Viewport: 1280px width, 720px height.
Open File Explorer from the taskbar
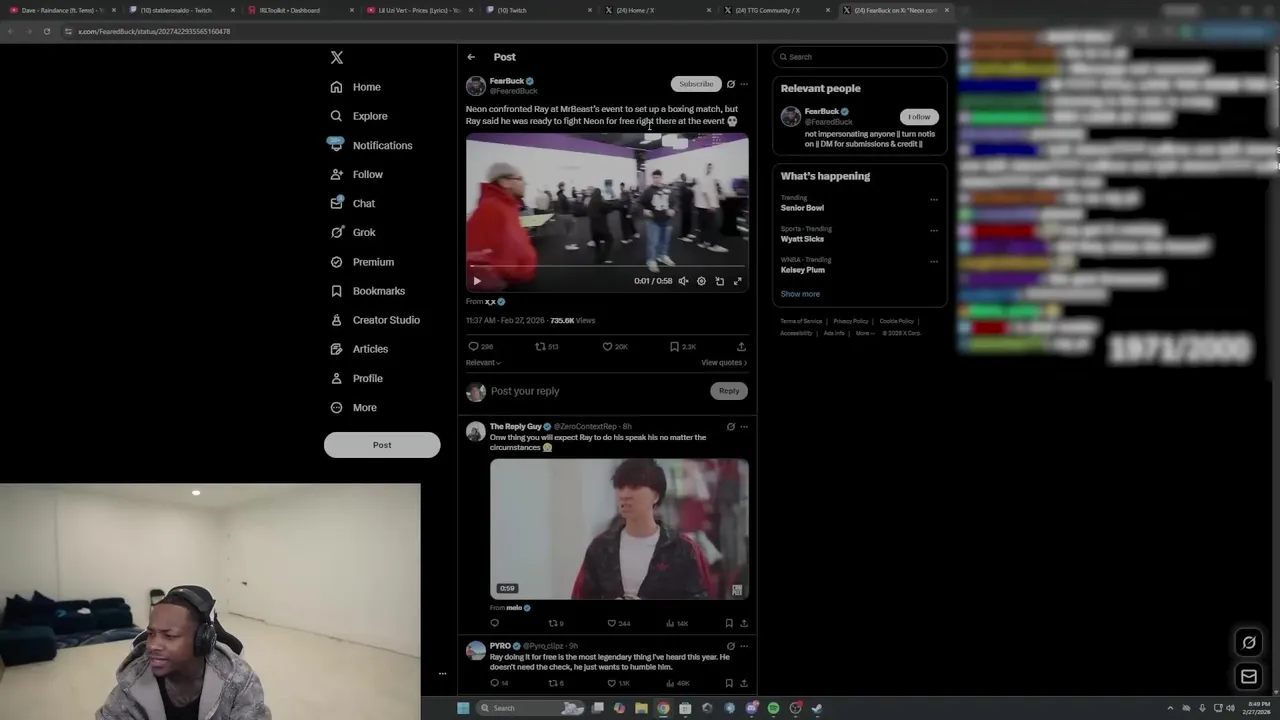tap(641, 708)
